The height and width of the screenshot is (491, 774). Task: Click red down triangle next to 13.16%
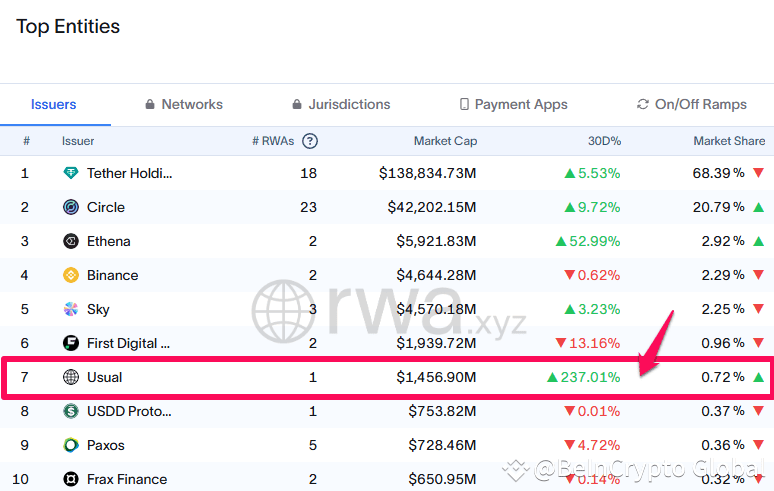click(x=561, y=342)
